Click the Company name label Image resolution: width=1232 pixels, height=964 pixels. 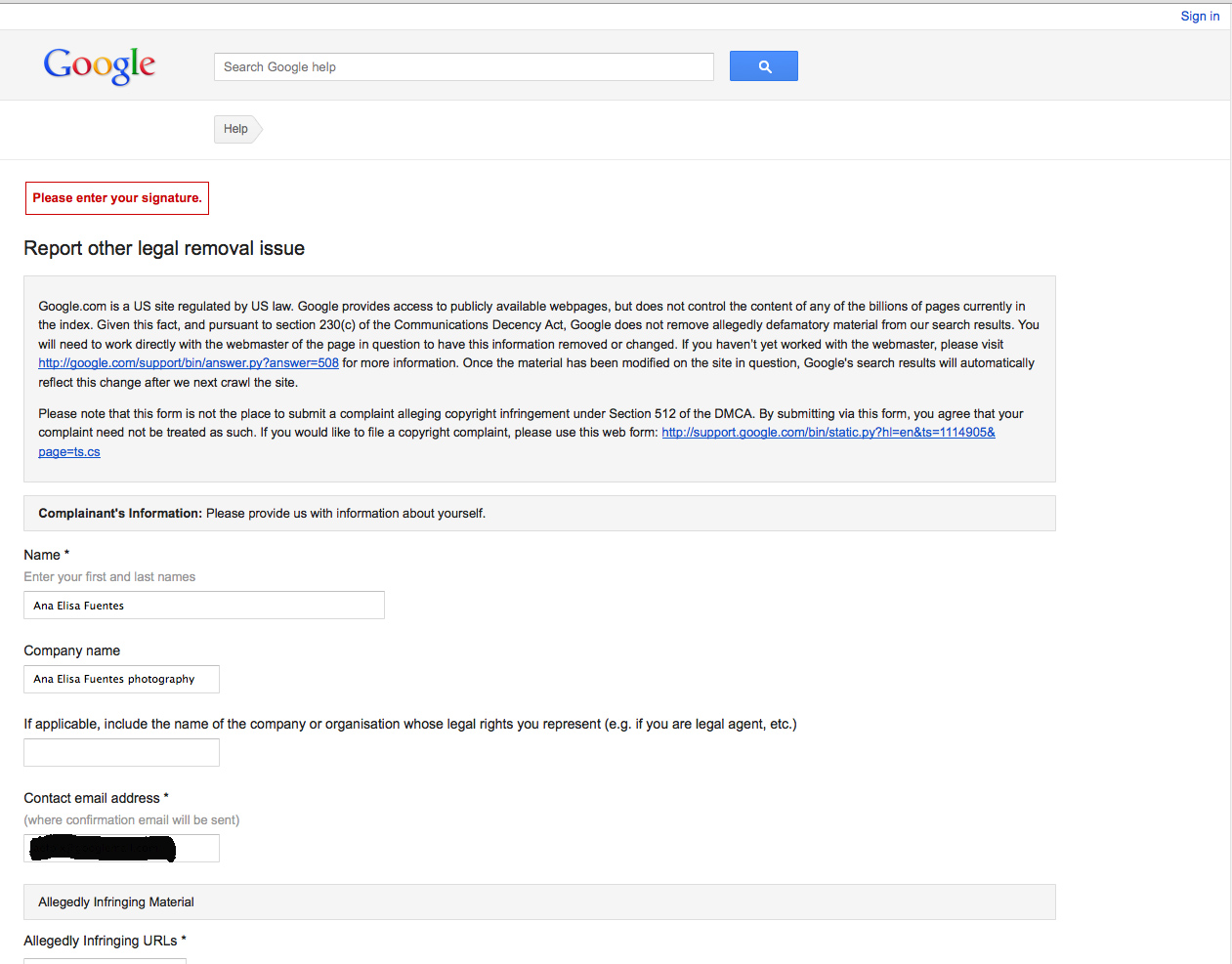pos(72,650)
